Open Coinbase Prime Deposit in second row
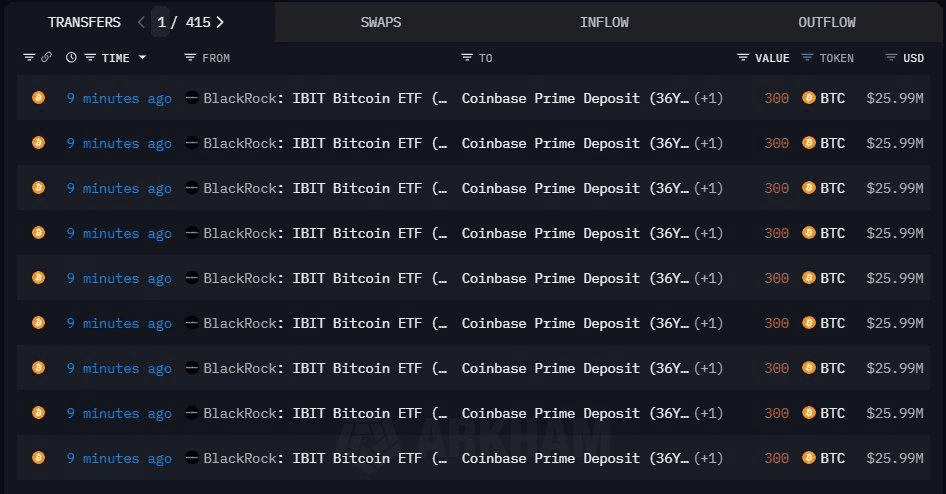The width and height of the screenshot is (946, 494). click(x=575, y=143)
